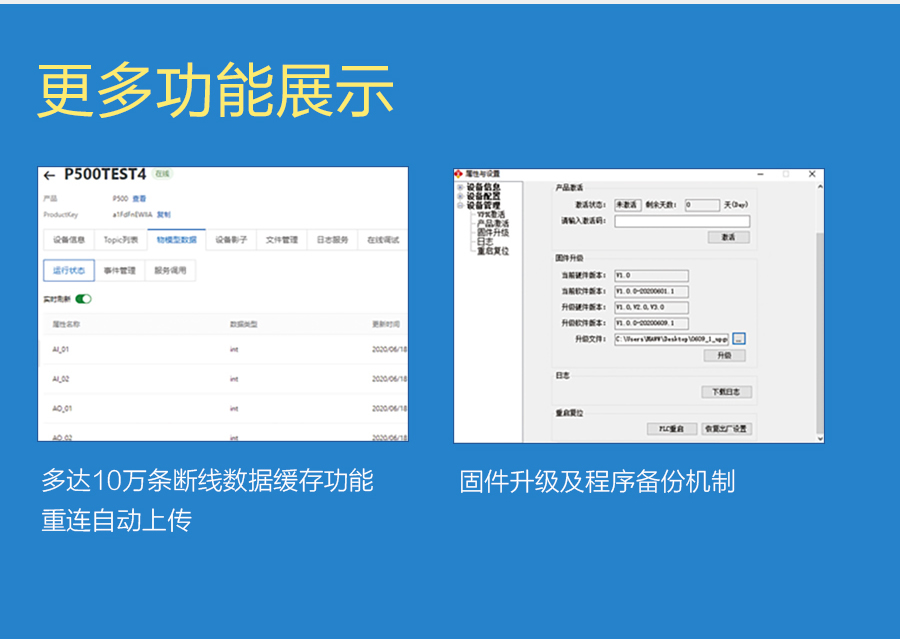The width and height of the screenshot is (900, 644).
Task: Click the 查看 link next to P500
Action: [x=139, y=199]
